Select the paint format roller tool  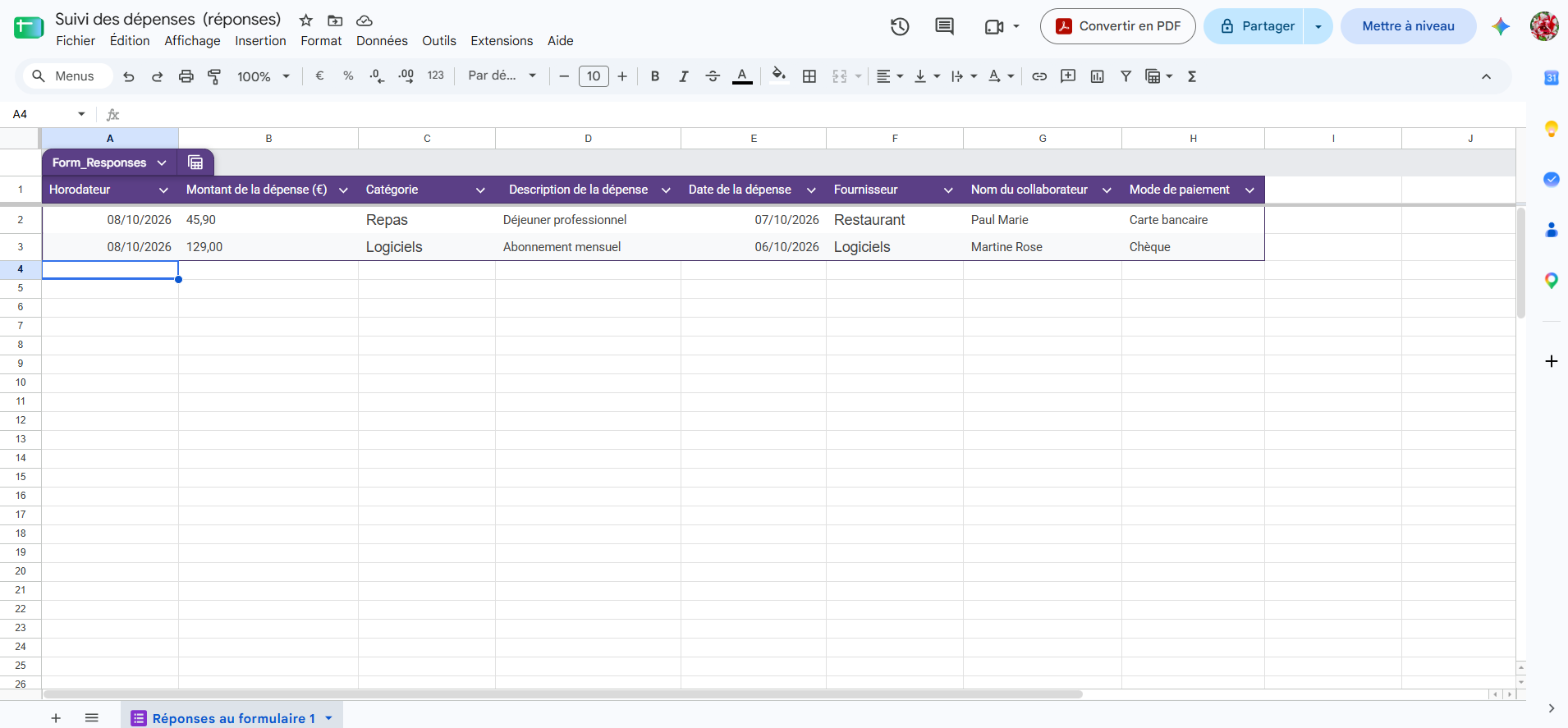pyautogui.click(x=214, y=76)
